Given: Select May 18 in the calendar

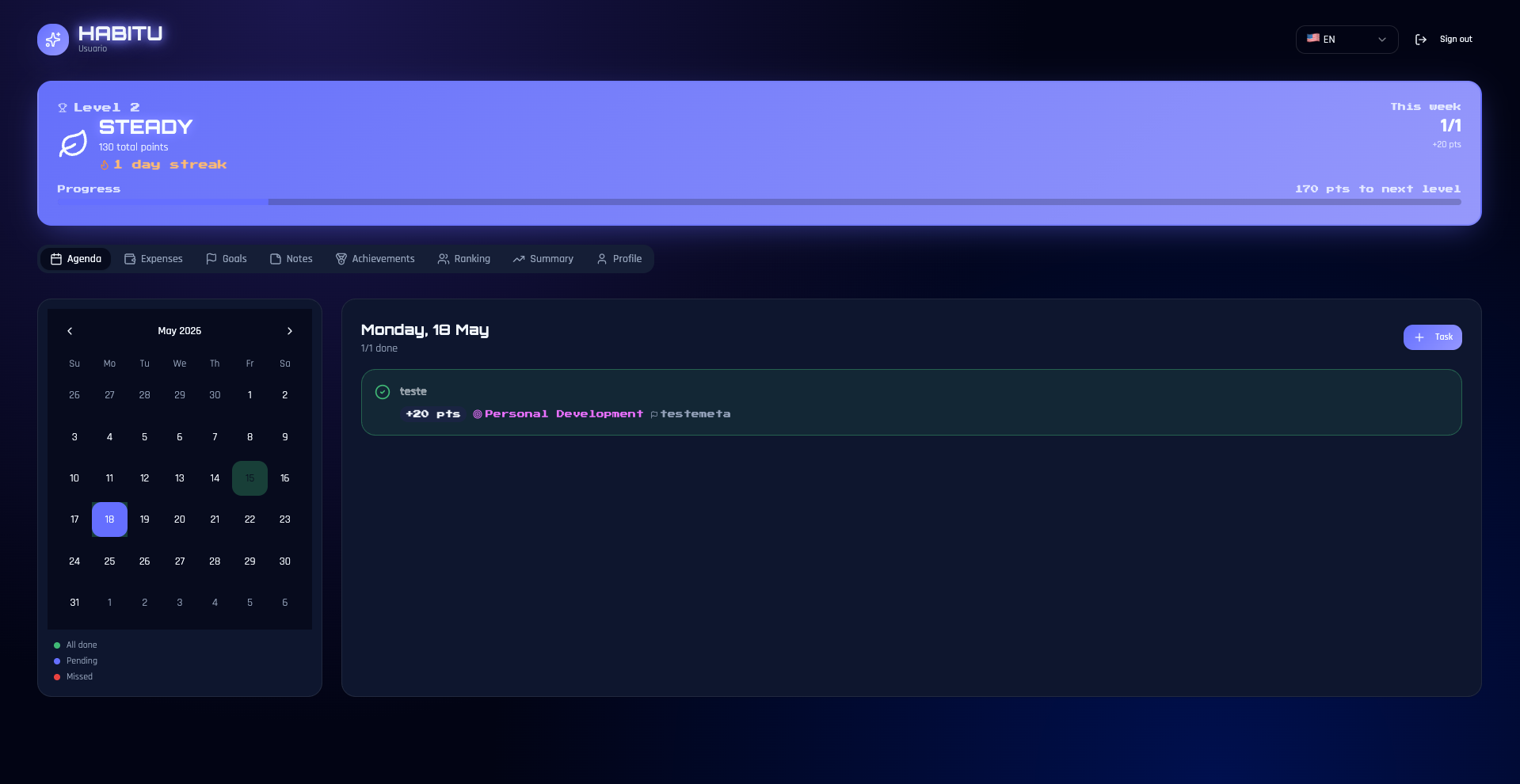Looking at the screenshot, I should [109, 519].
